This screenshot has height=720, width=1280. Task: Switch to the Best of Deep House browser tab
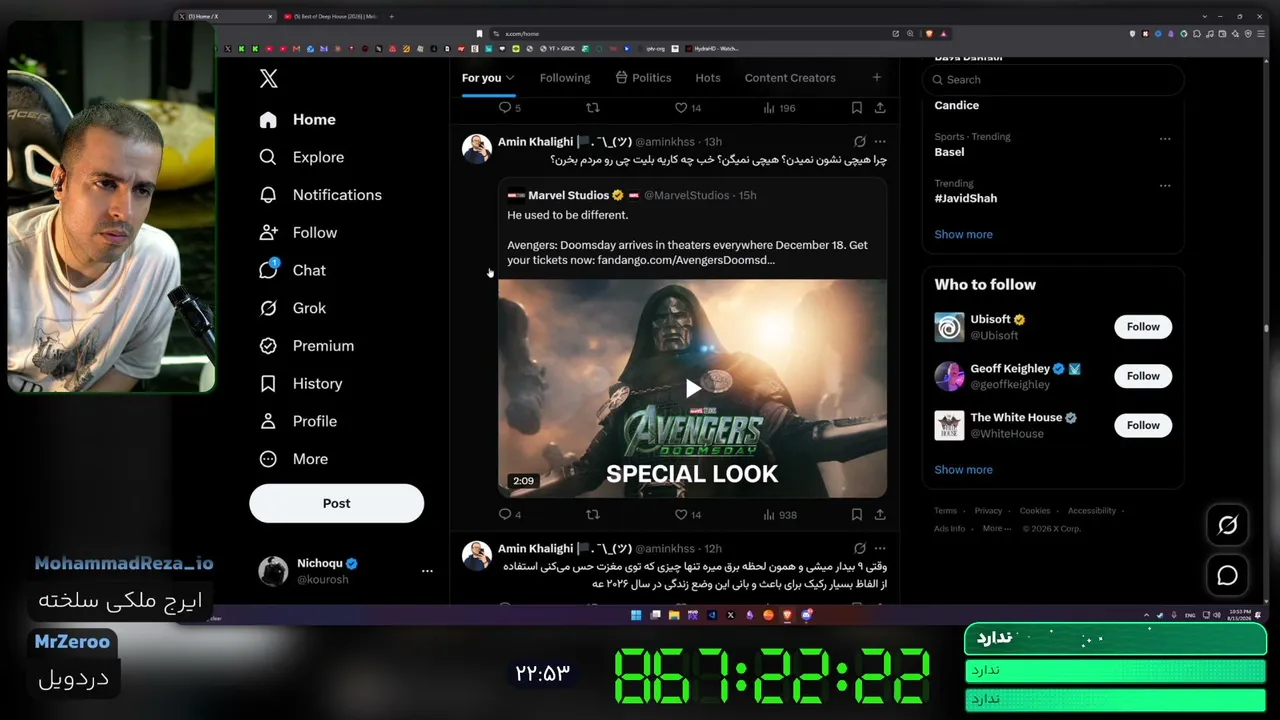point(330,16)
